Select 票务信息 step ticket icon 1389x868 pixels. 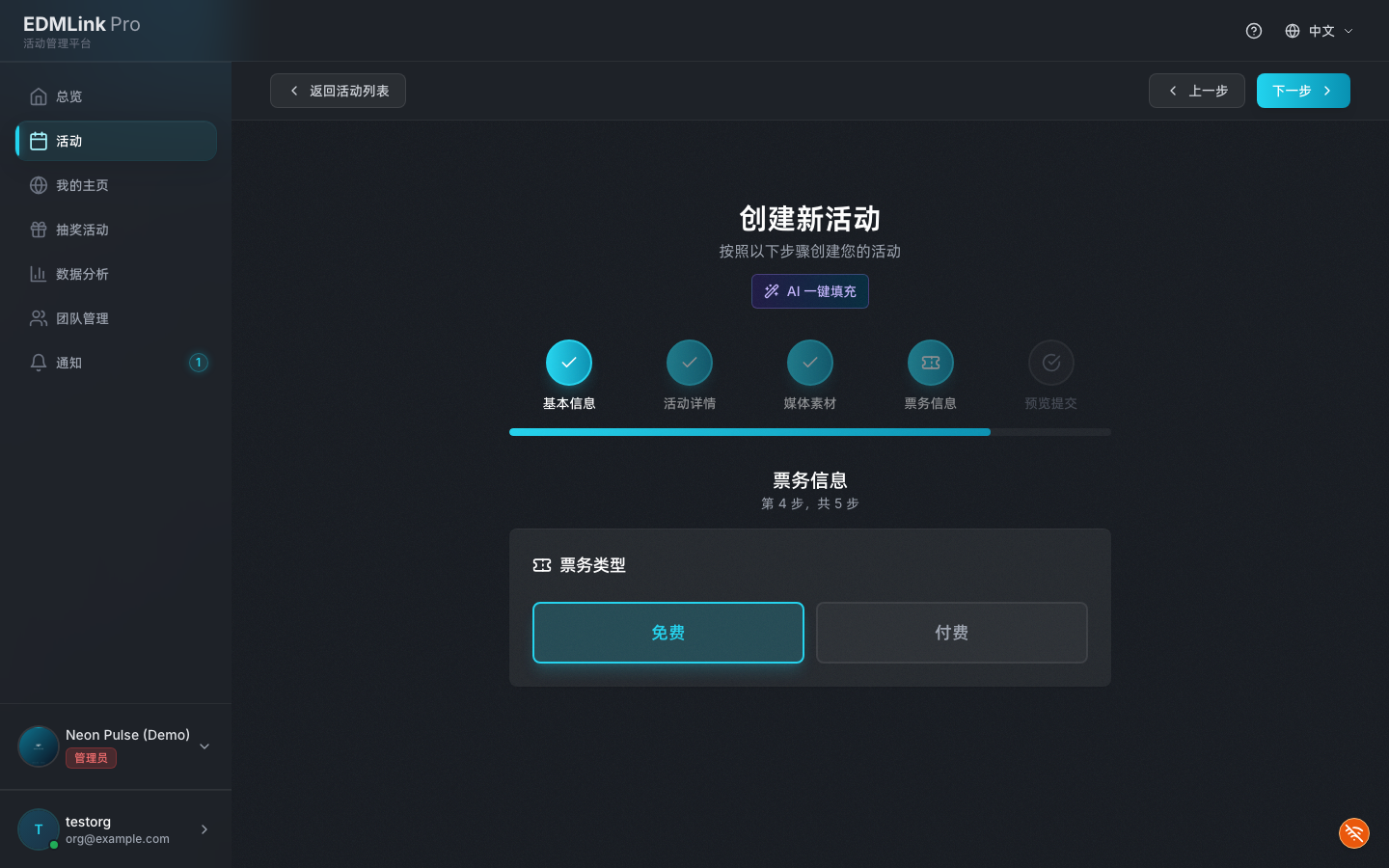pyautogui.click(x=931, y=363)
